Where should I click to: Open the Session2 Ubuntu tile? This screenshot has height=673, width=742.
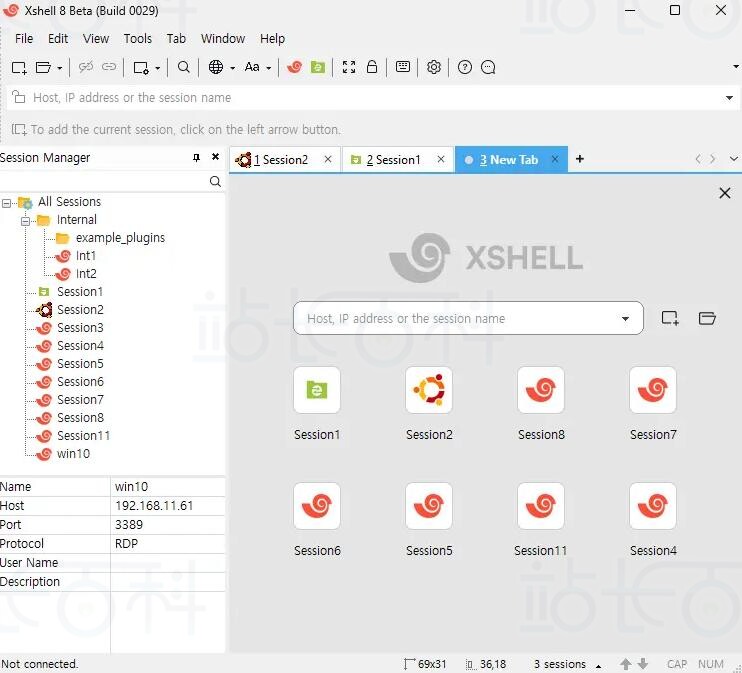tap(429, 390)
